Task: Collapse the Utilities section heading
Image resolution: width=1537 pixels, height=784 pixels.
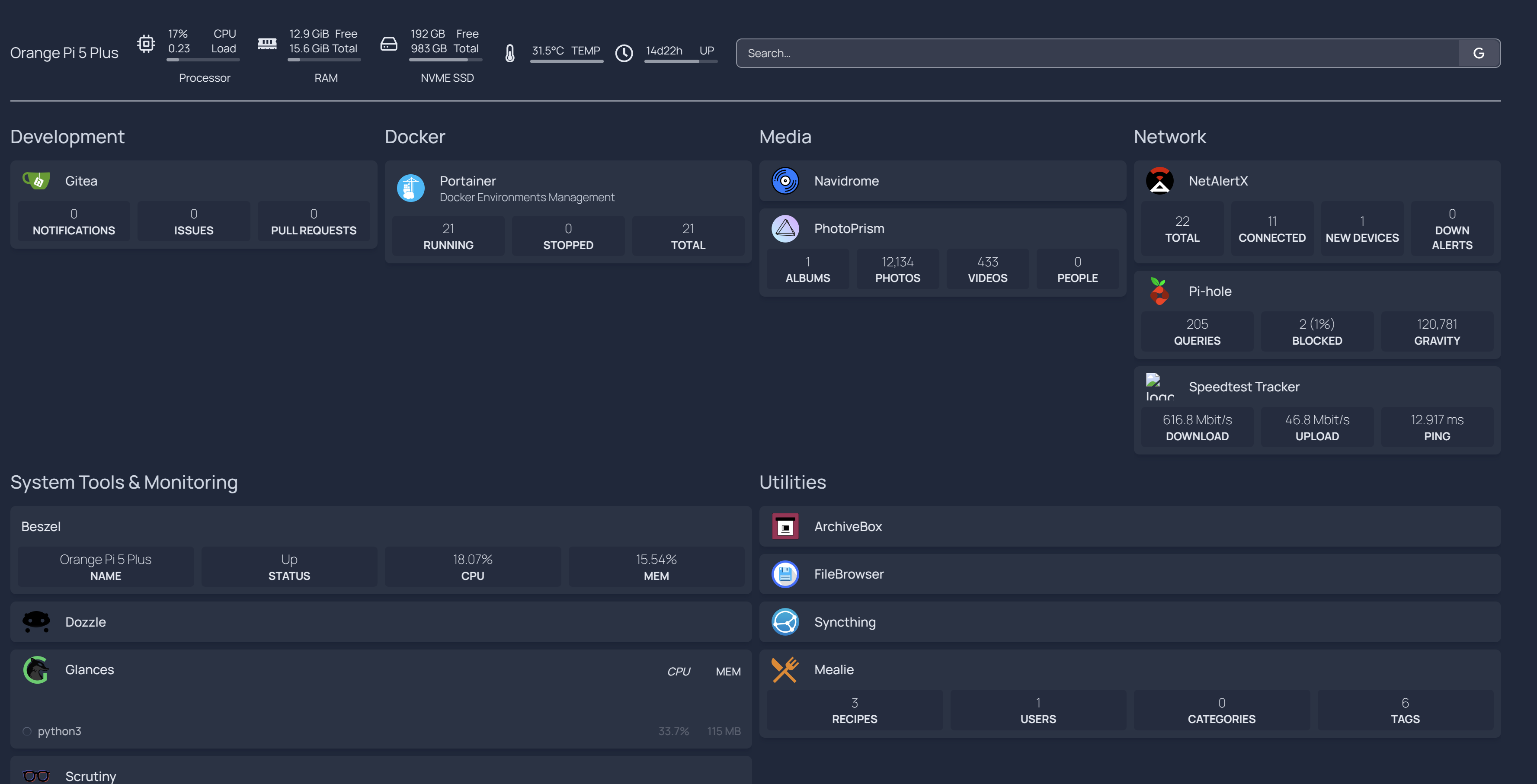Action: (x=792, y=482)
